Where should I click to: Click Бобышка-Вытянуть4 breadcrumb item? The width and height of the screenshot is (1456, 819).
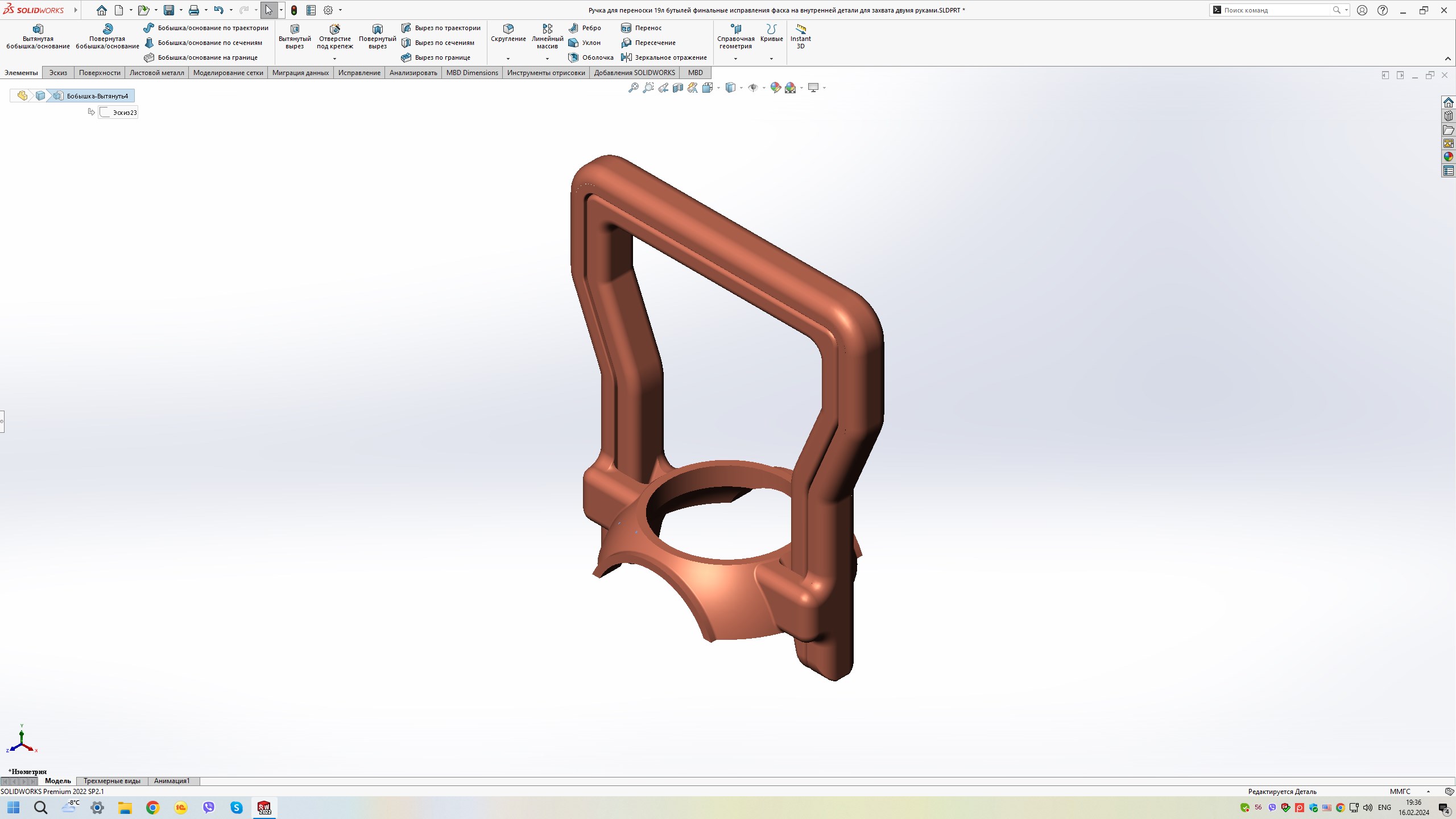pyautogui.click(x=97, y=96)
